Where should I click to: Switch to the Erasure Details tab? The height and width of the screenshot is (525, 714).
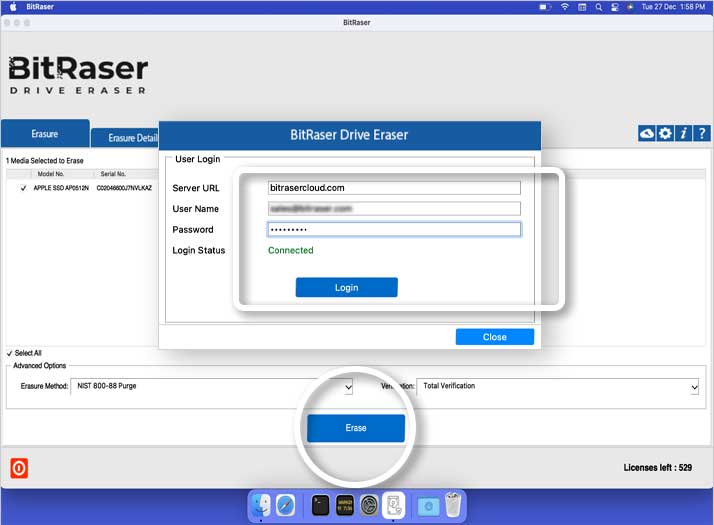click(x=125, y=138)
